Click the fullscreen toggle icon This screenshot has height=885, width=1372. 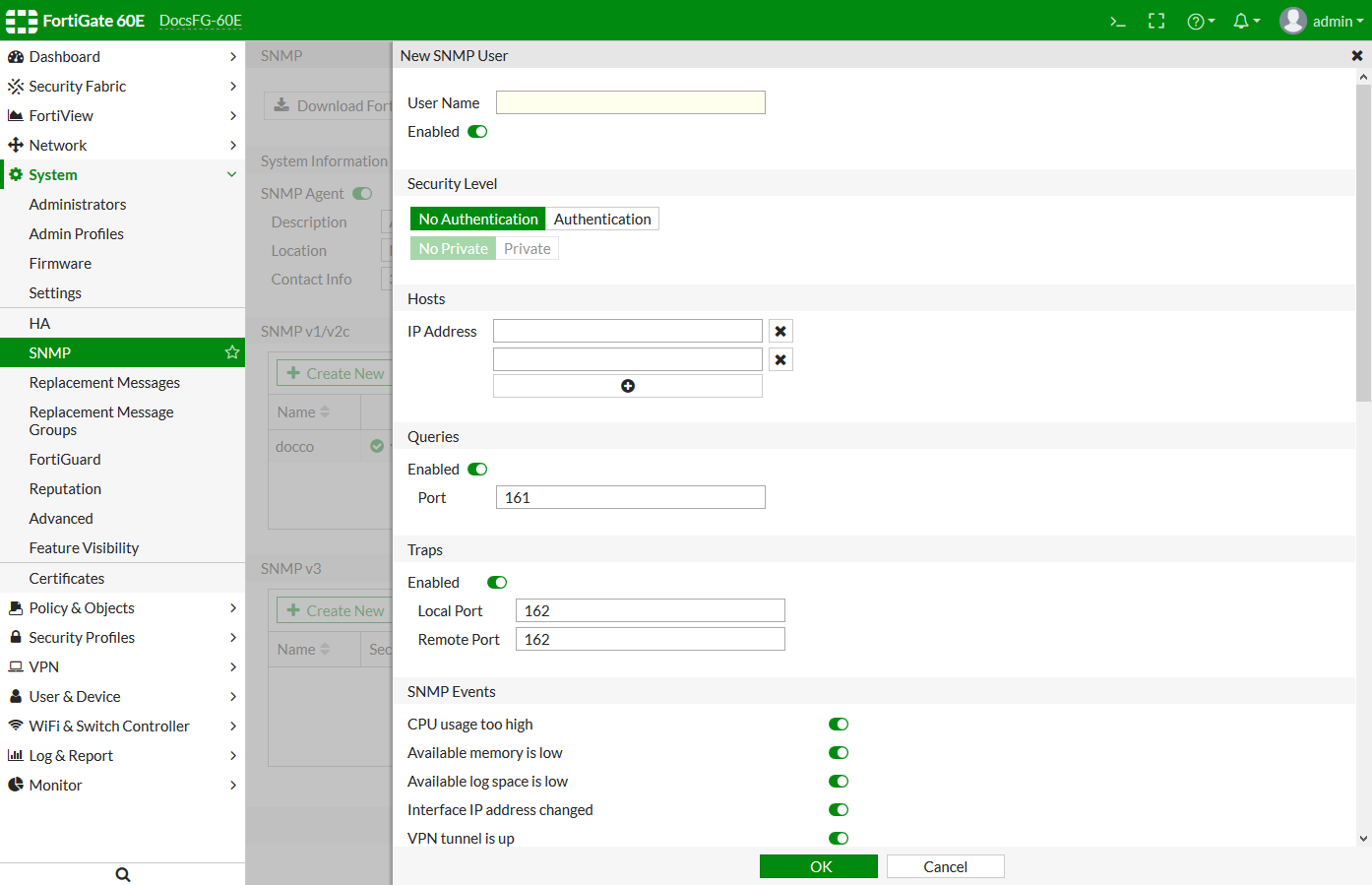1156,21
